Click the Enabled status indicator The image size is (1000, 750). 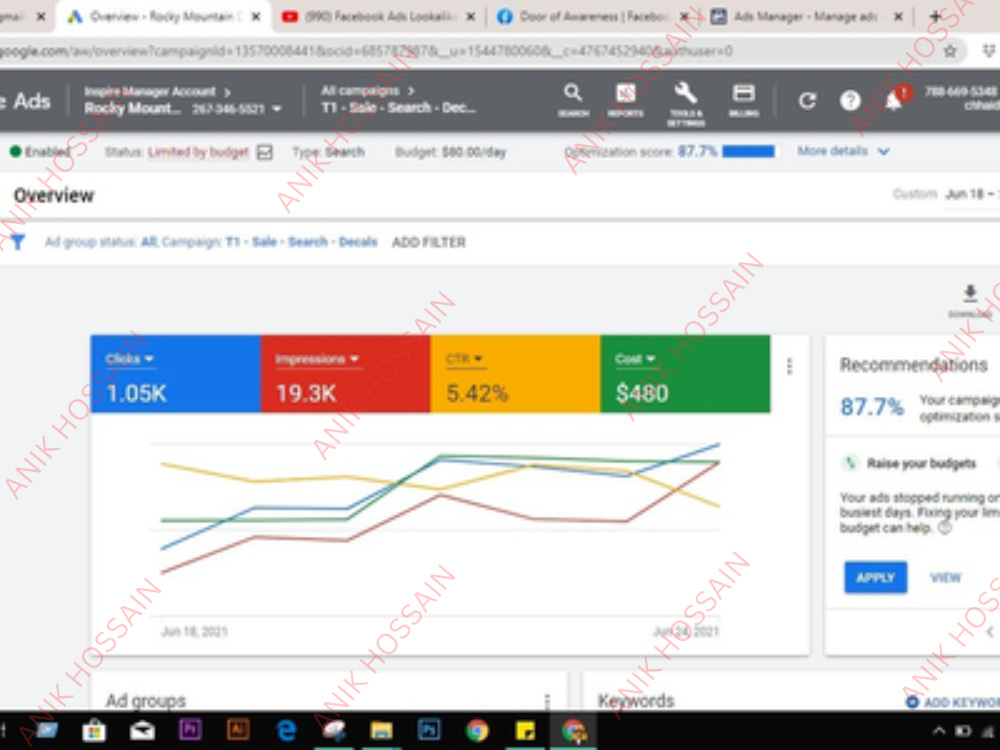40,152
